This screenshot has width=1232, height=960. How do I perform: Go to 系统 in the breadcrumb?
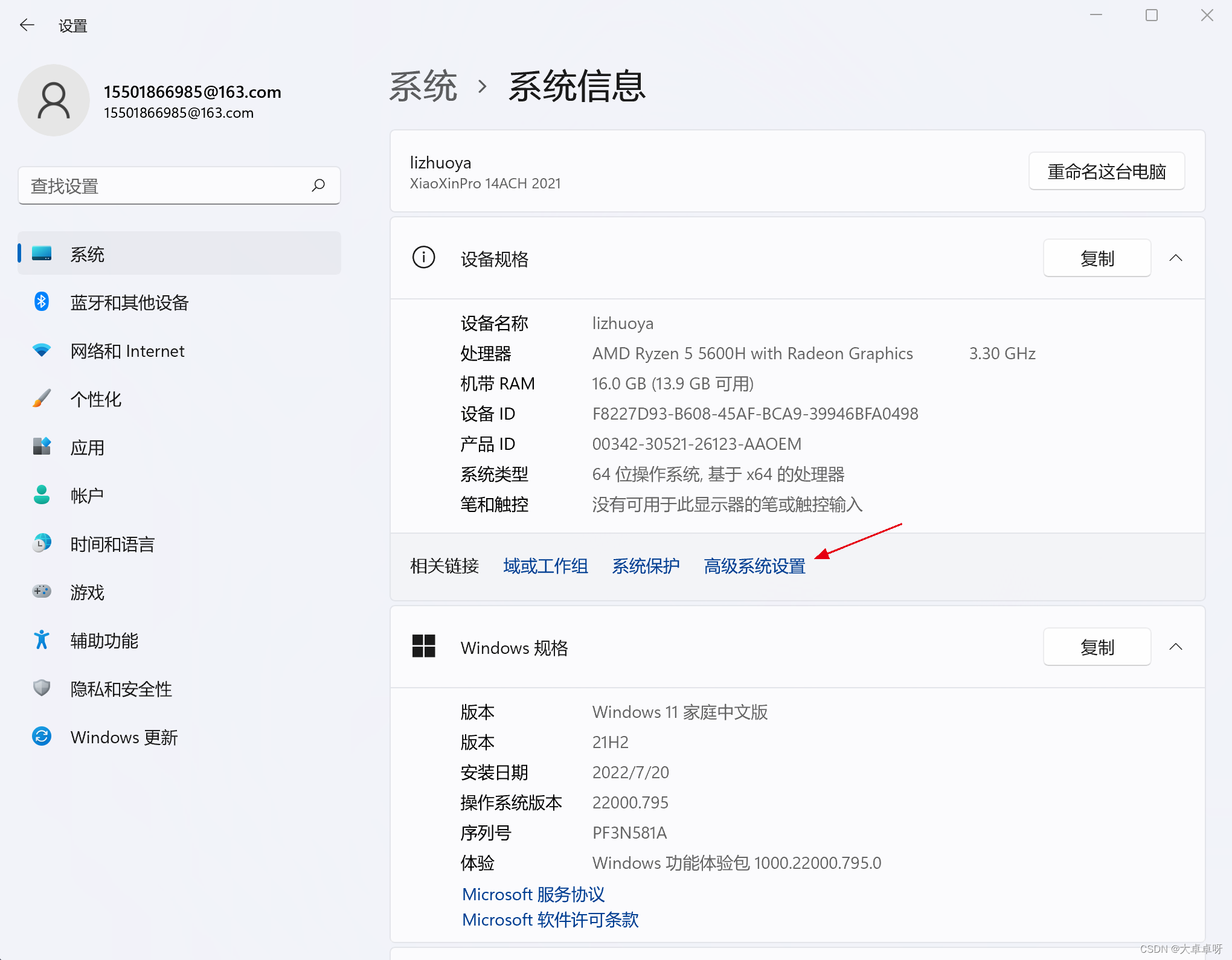click(423, 86)
